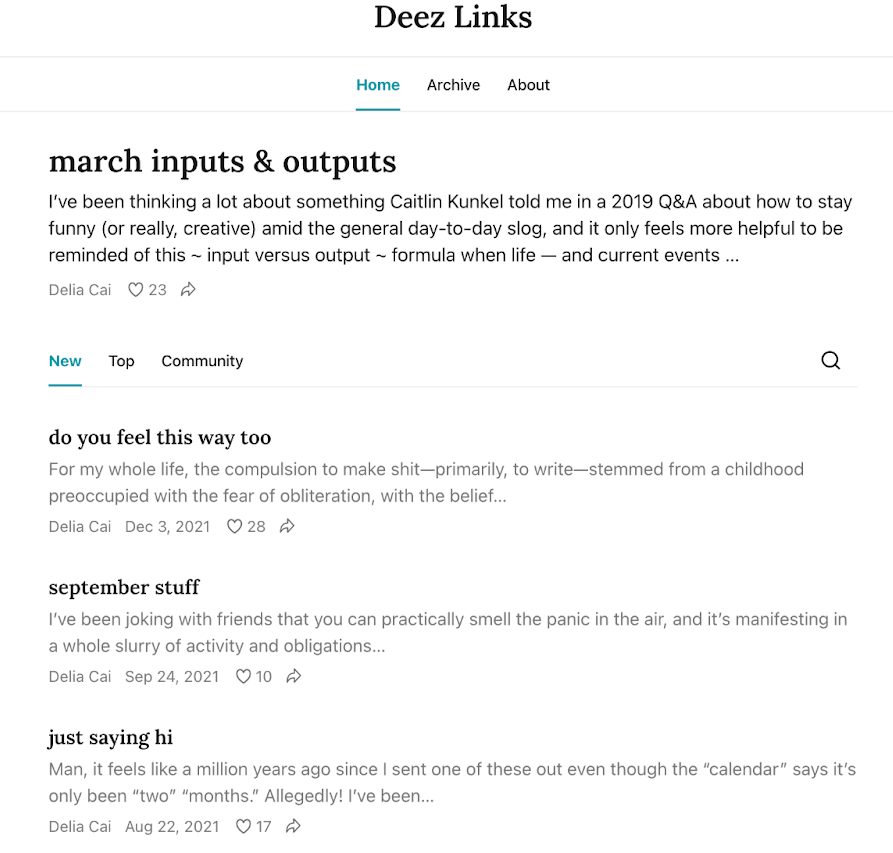Viewport: 893px width, 853px height.
Task: Click the Deez Links site title
Action: pos(453,17)
